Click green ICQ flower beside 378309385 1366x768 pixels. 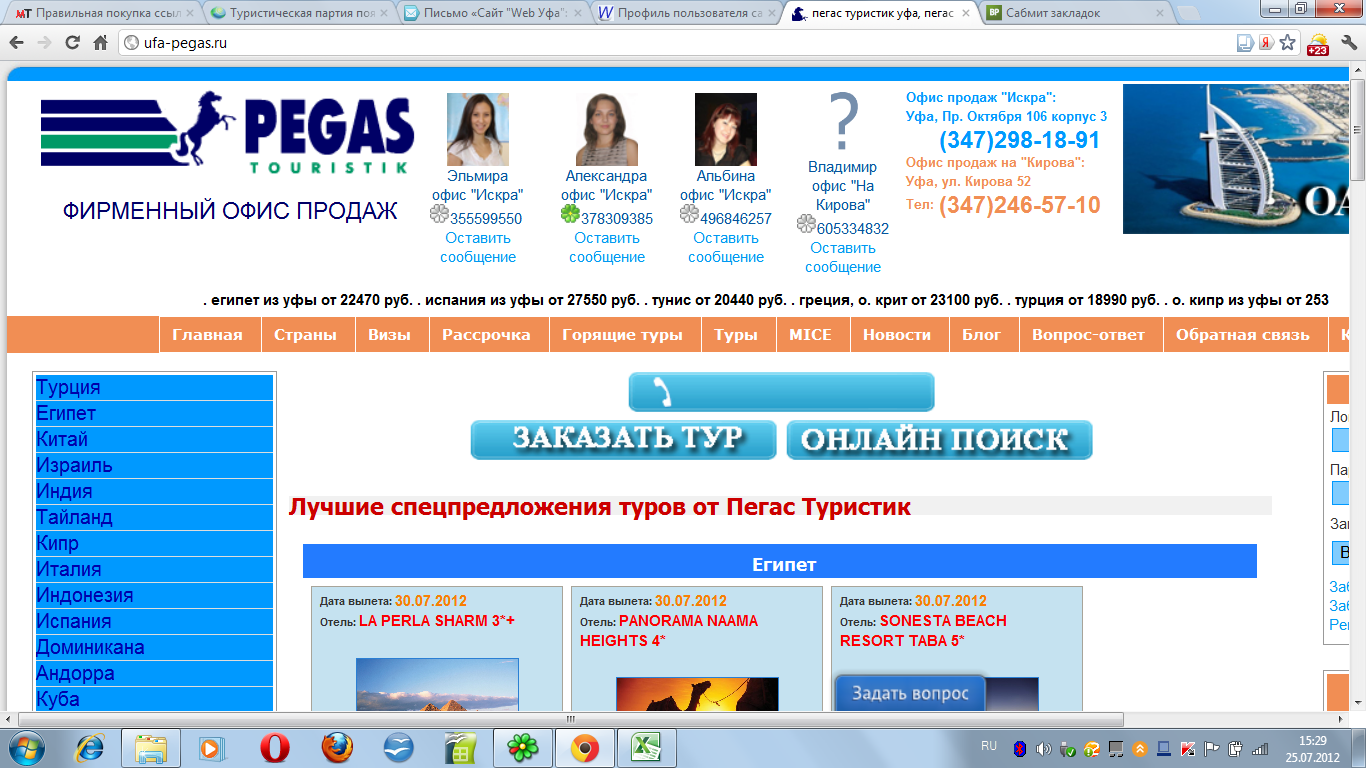click(x=570, y=213)
